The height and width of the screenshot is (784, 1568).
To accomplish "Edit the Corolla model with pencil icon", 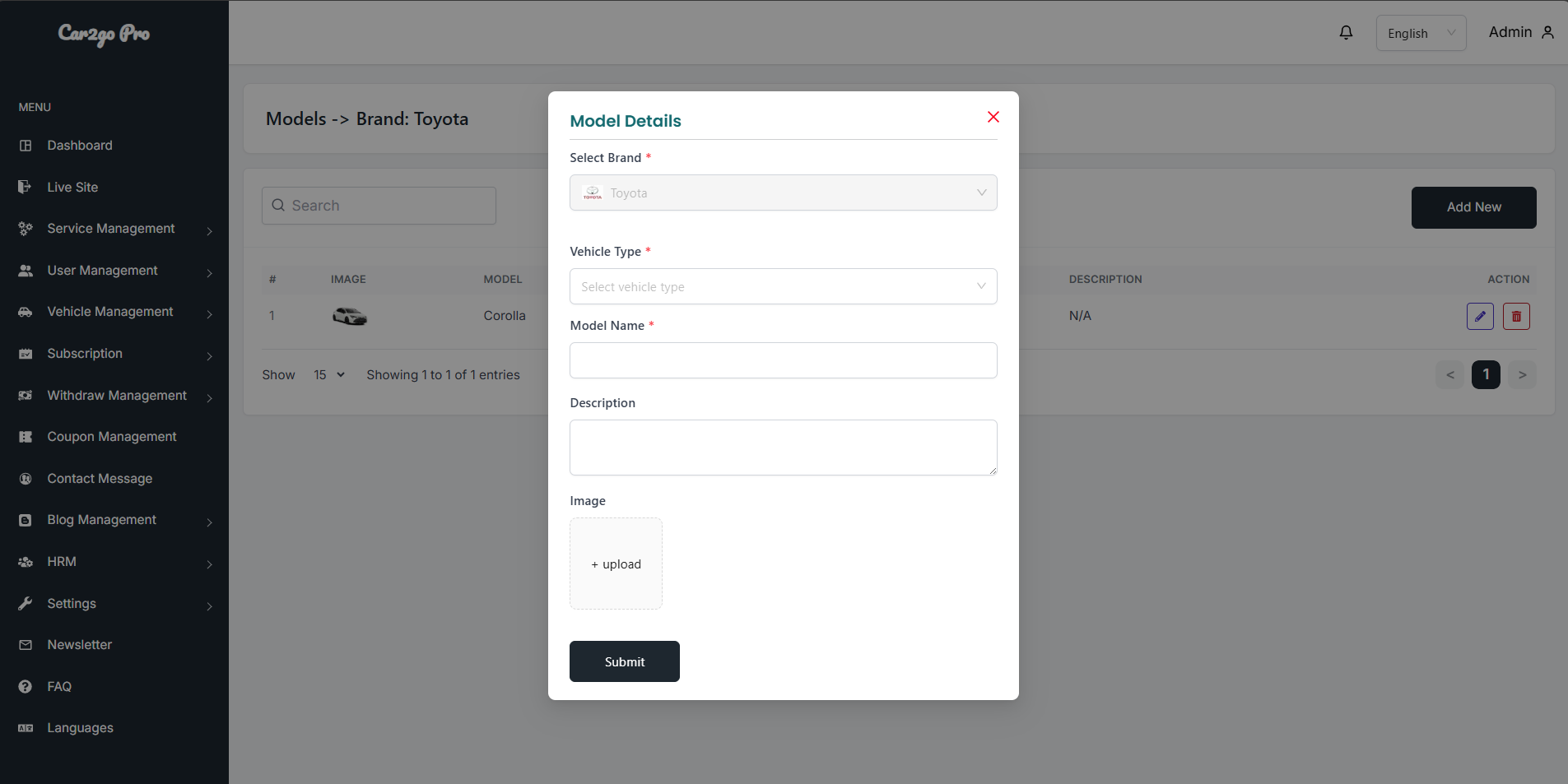I will 1480,316.
